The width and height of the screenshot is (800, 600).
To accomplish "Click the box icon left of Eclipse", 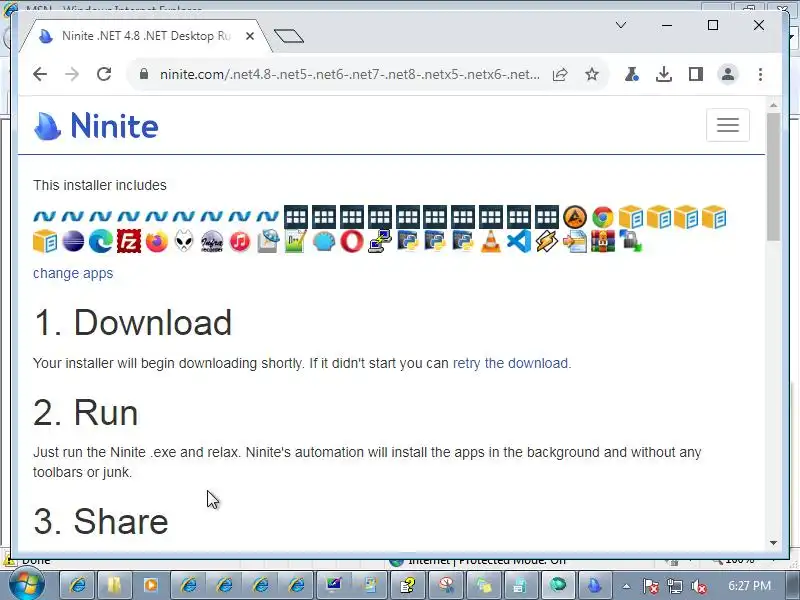I will coord(45,241).
